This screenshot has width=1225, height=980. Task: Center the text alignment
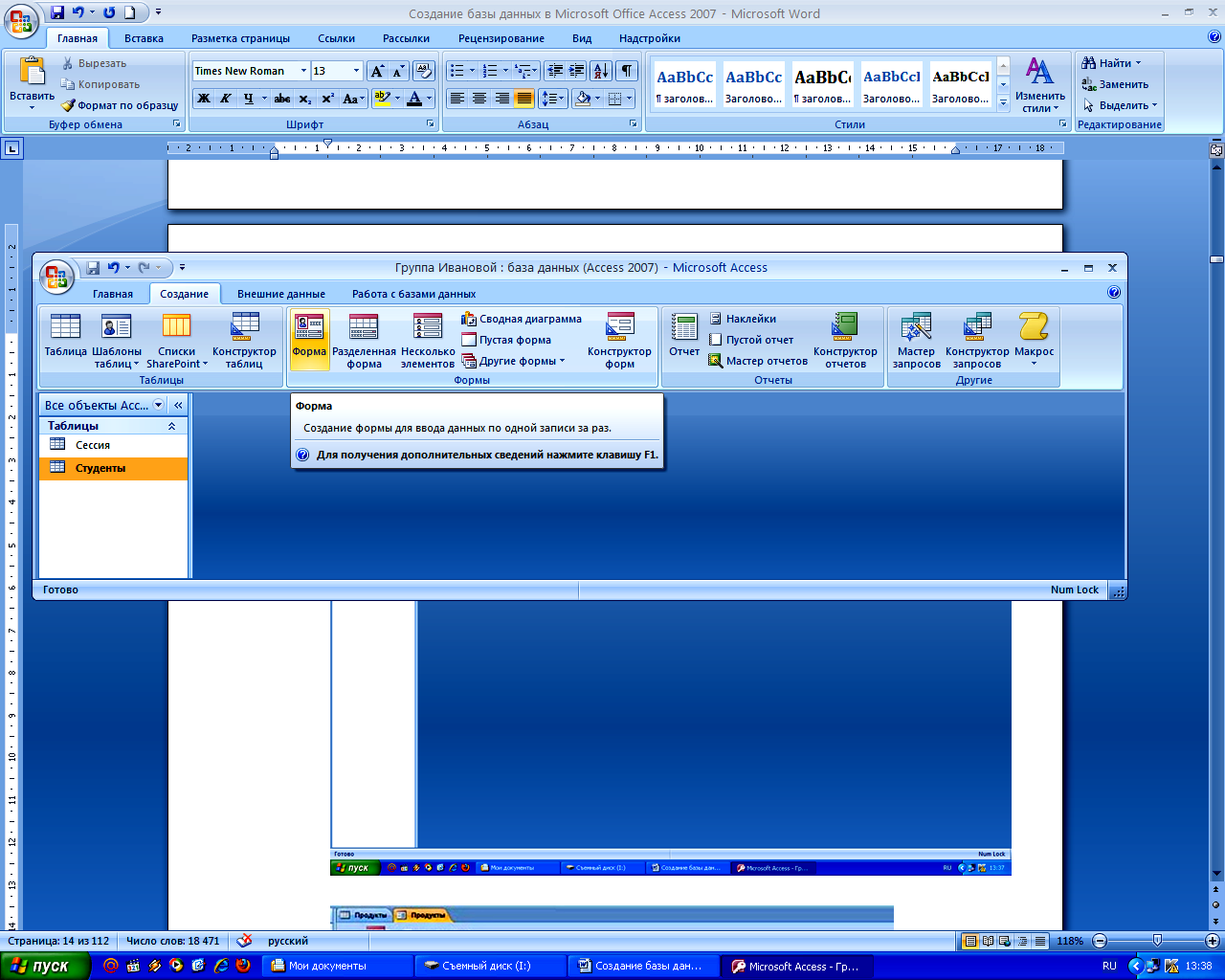(479, 98)
